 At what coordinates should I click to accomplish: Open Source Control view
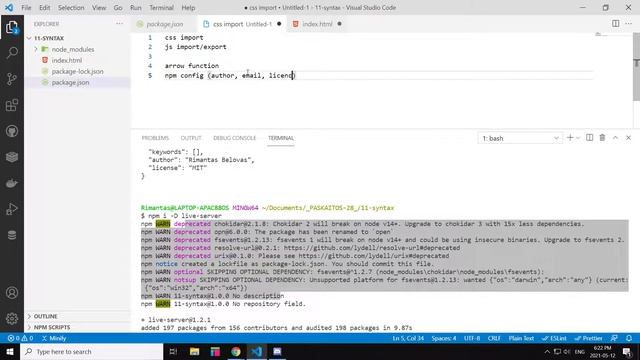[12, 79]
